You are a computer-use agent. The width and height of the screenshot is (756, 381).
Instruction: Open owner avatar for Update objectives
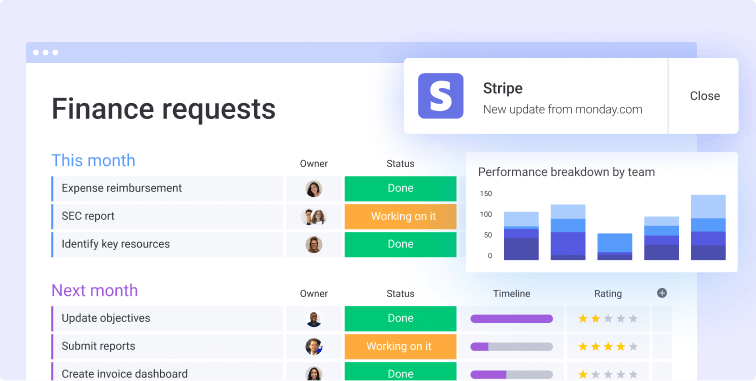[314, 319]
